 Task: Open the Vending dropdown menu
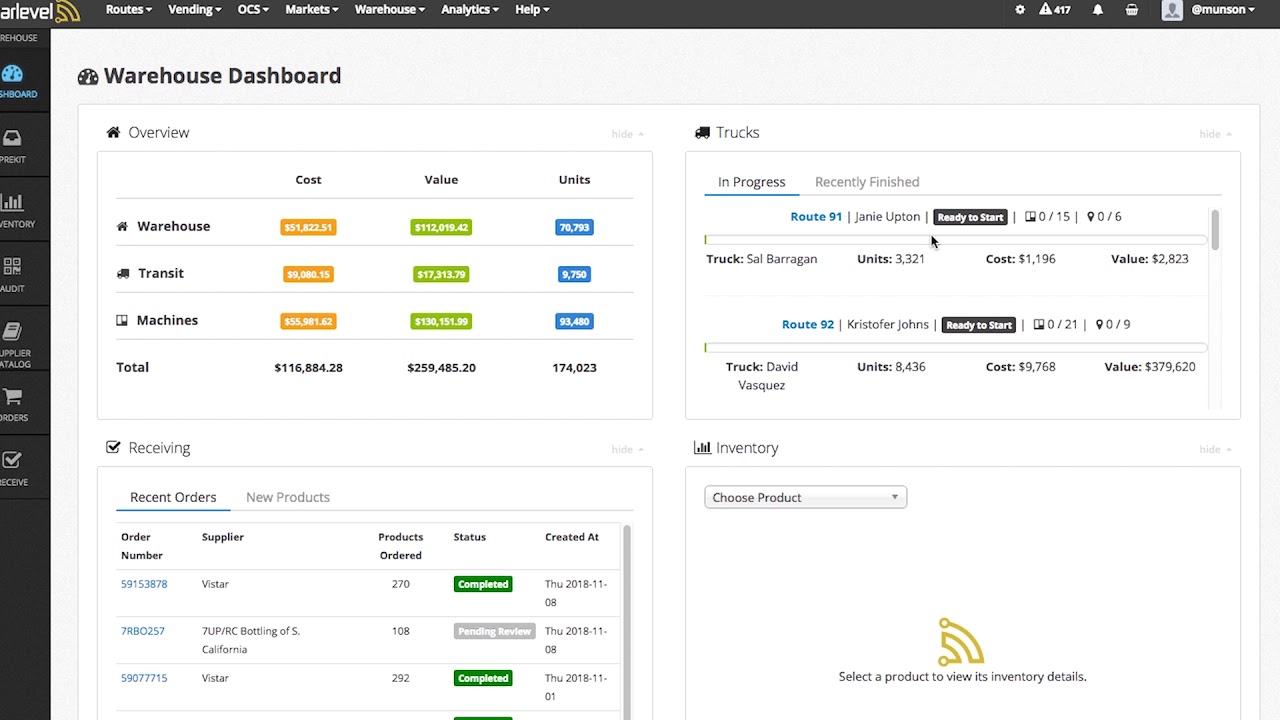click(x=195, y=10)
